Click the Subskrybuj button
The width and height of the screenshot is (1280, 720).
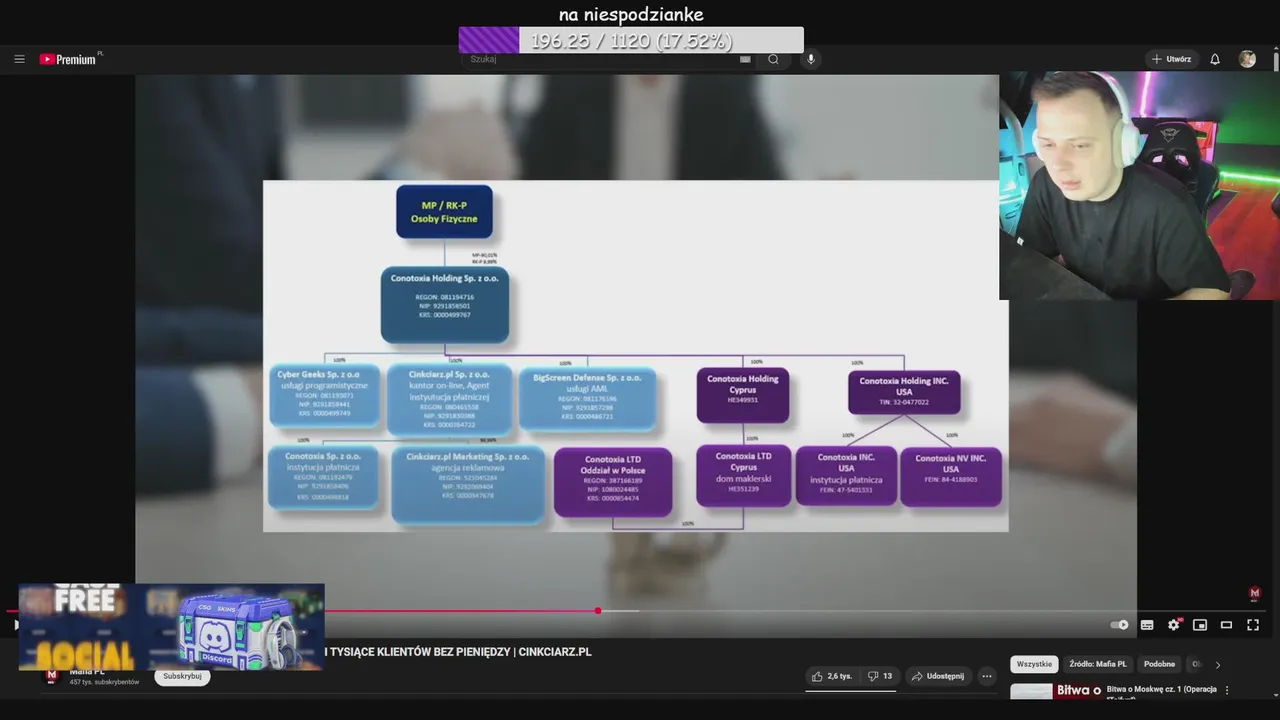point(182,676)
